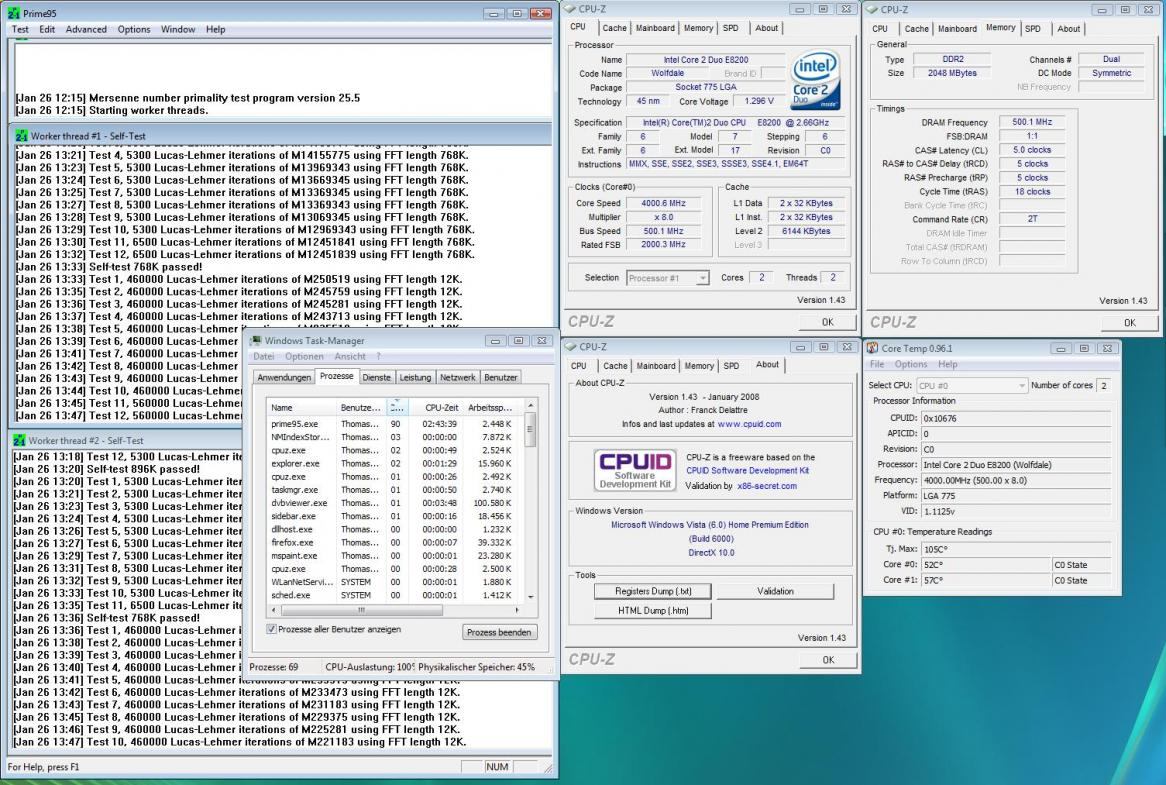Open the Test menu in Prime95
The width and height of the screenshot is (1166, 785).
coord(20,29)
